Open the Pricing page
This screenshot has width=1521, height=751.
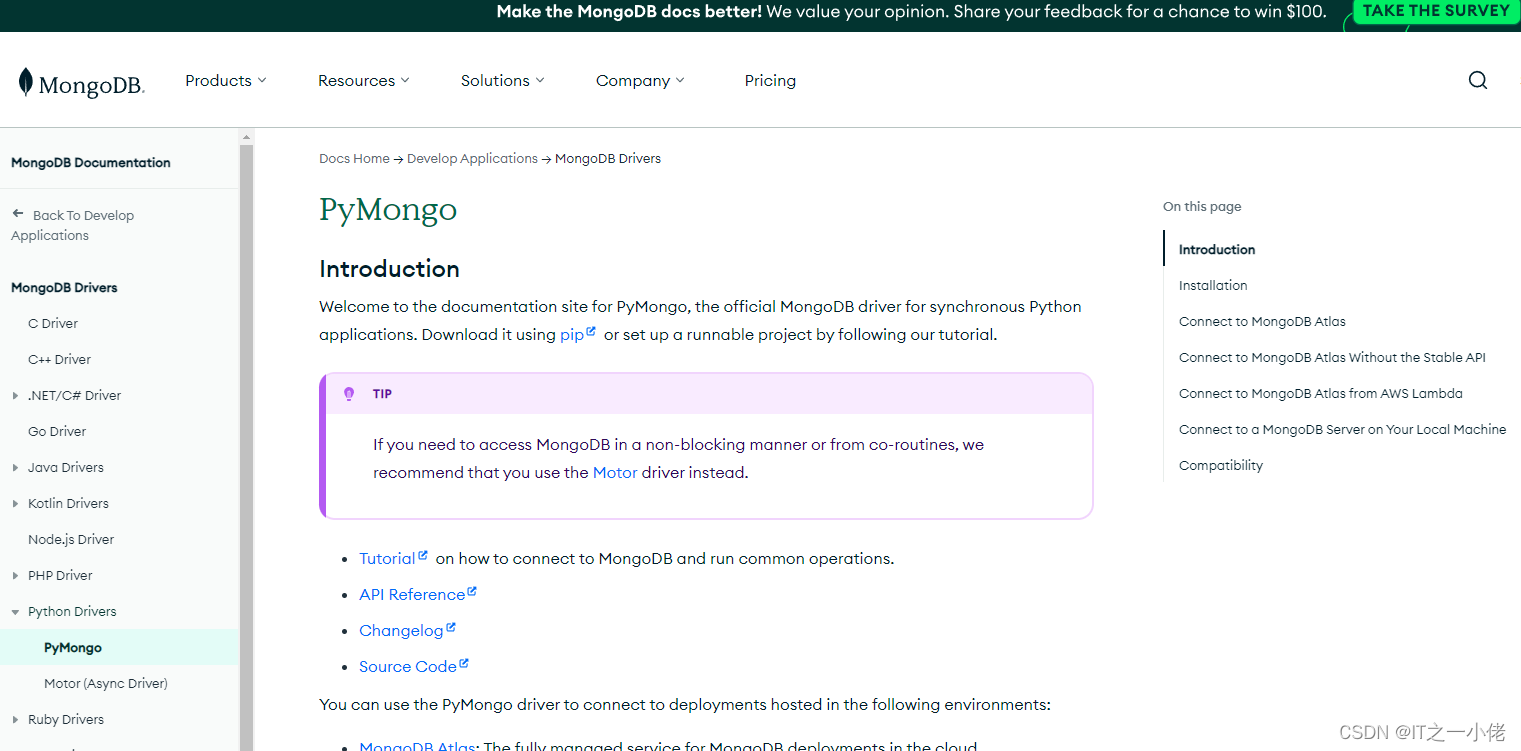point(770,81)
